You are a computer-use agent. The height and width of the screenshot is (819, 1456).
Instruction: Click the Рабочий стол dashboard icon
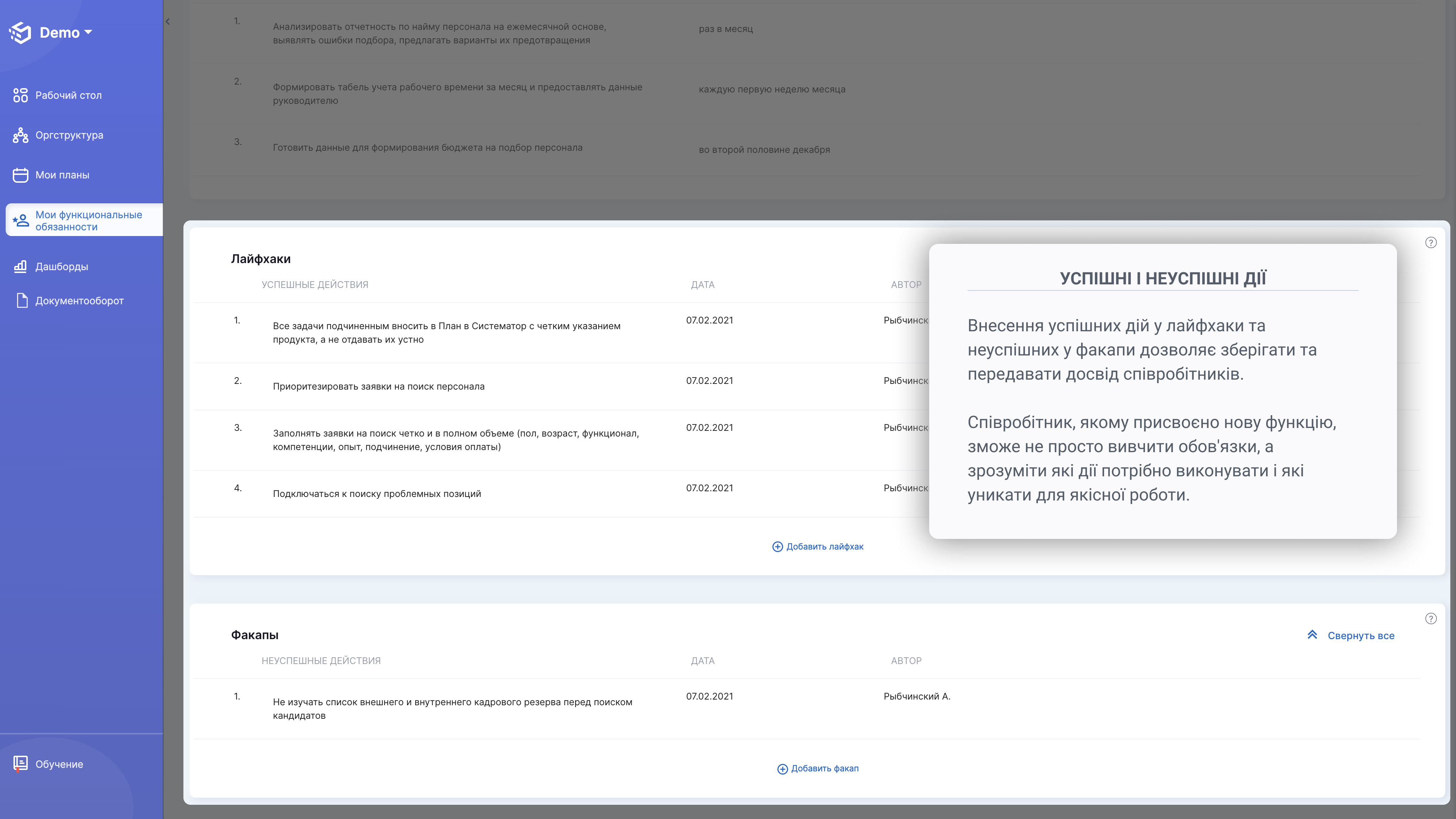tap(20, 95)
